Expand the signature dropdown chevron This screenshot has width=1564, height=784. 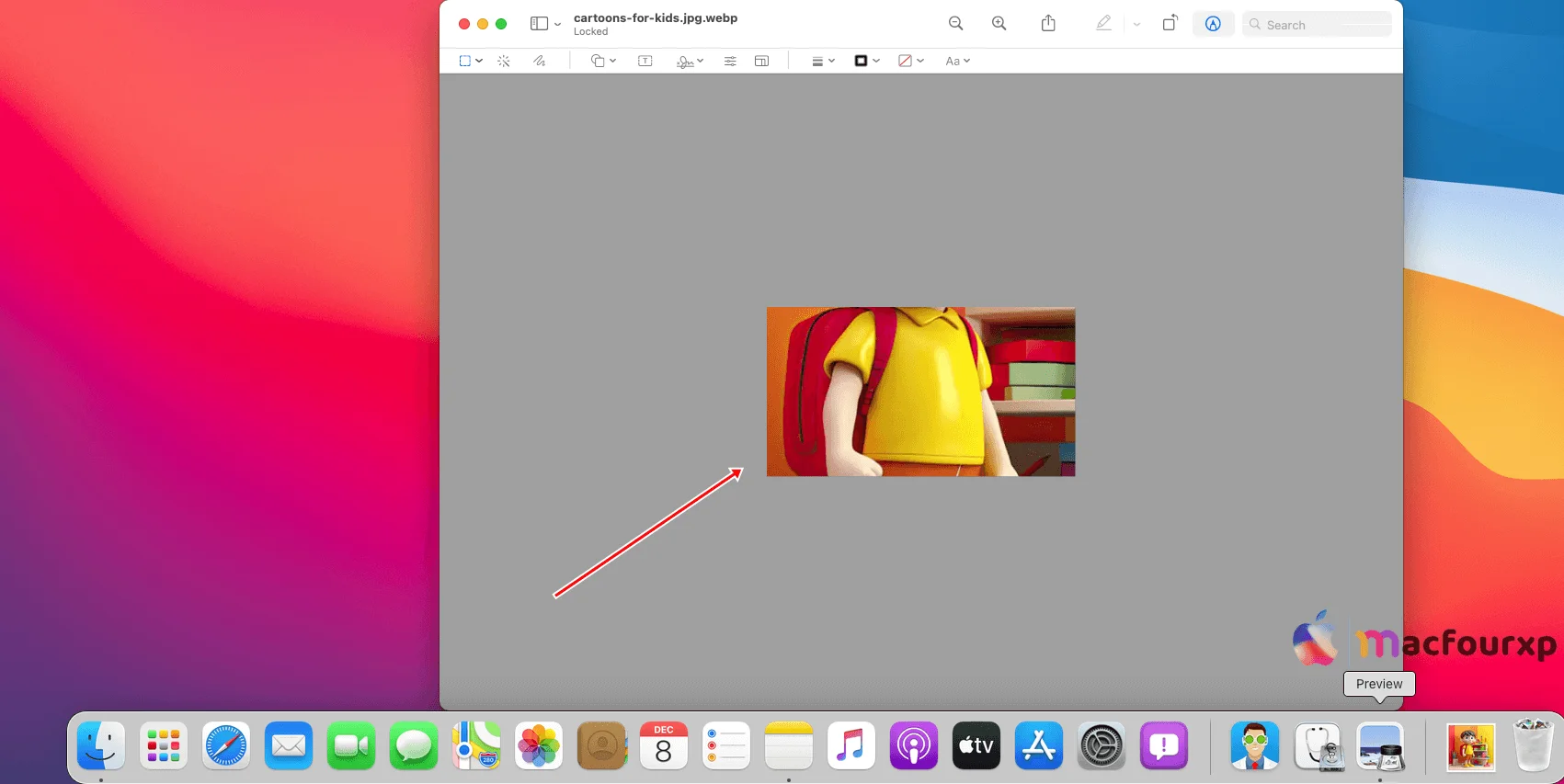coord(701,61)
